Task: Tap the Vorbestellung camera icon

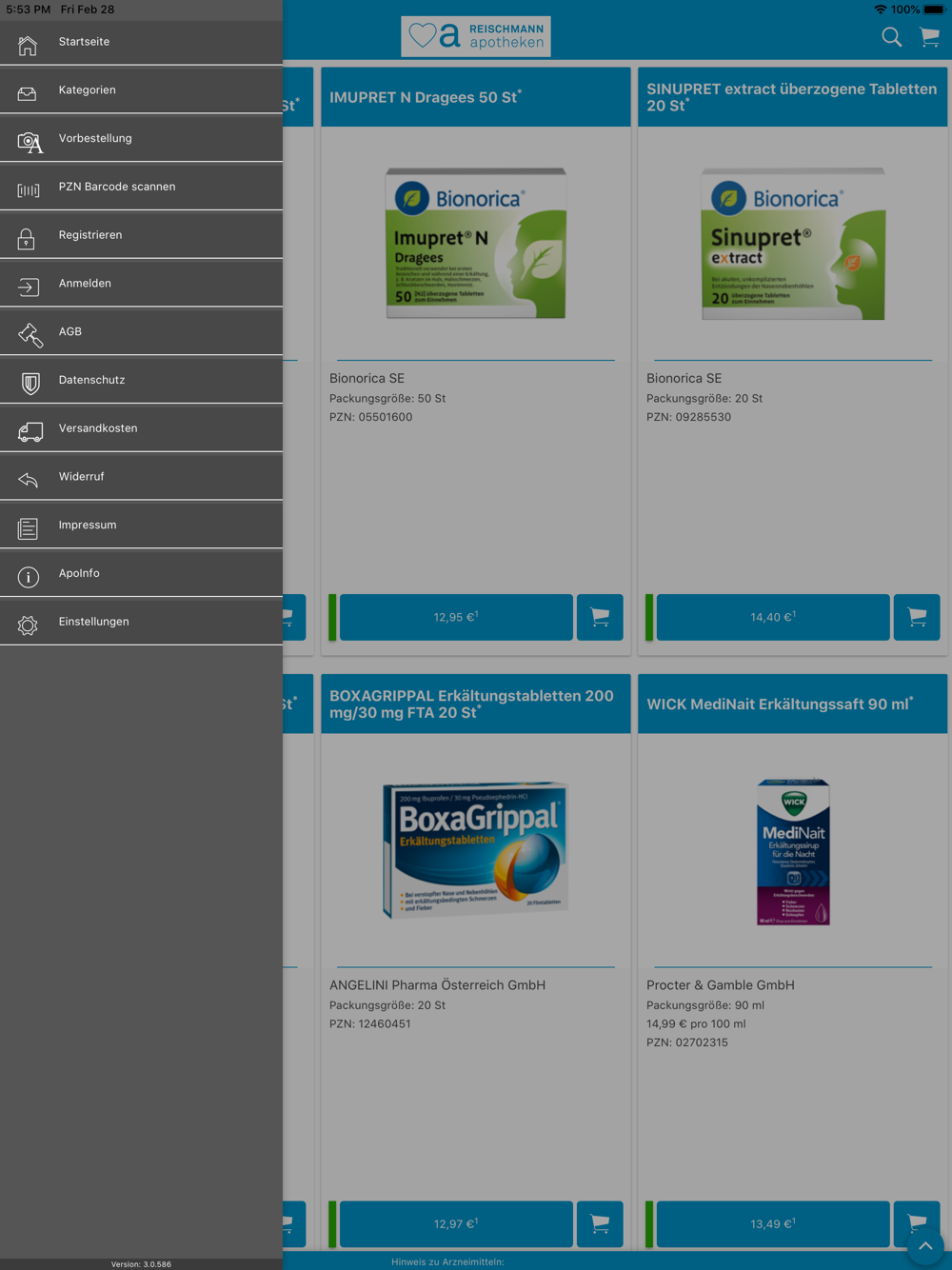Action: coord(30,143)
